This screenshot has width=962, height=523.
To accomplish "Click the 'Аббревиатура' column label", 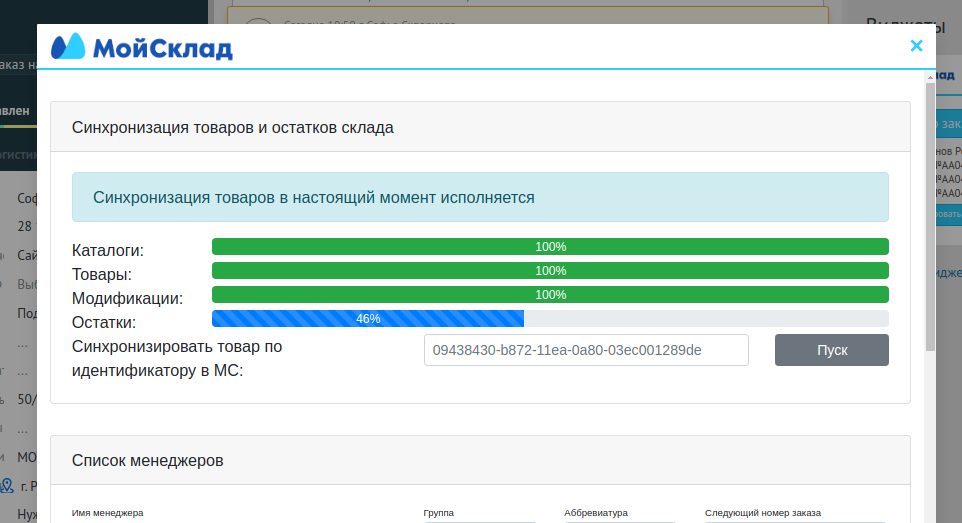I will pos(596,513).
